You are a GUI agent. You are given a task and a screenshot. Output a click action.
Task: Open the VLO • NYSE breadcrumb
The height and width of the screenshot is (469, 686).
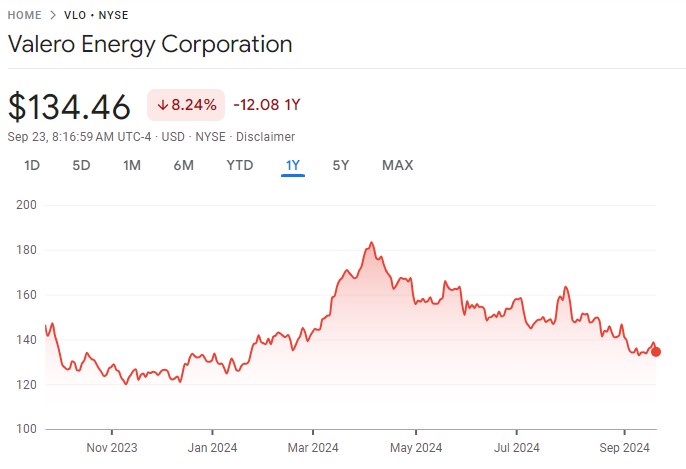[x=99, y=15]
